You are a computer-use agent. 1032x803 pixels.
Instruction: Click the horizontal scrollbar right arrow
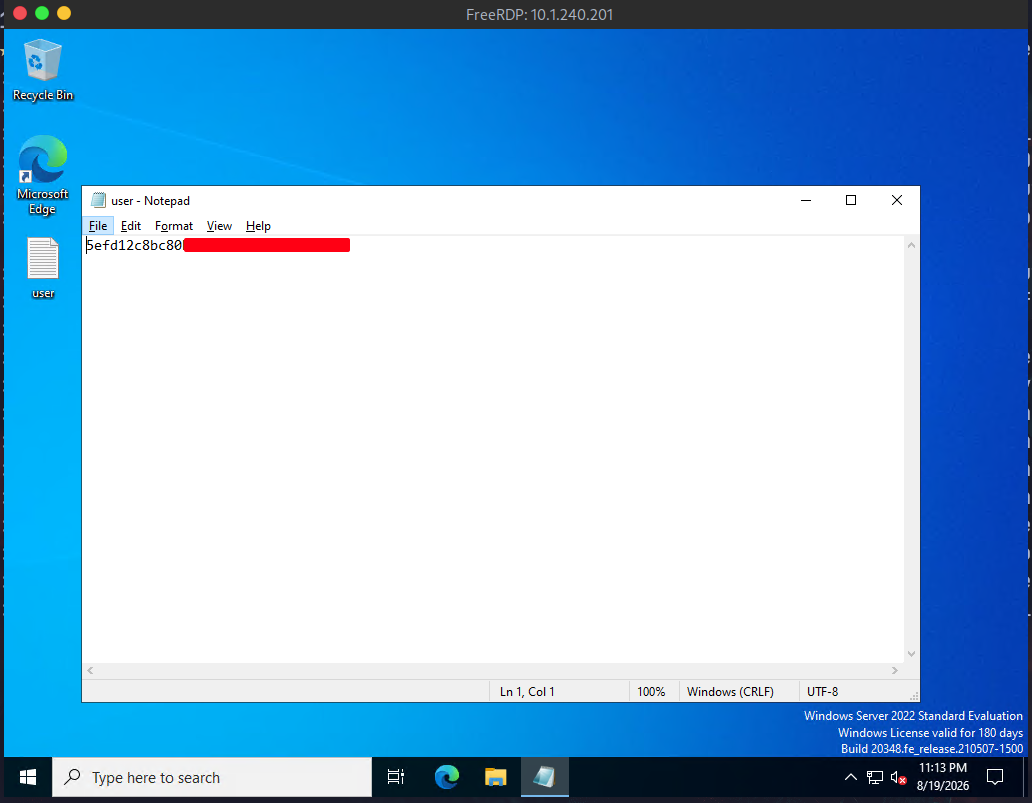[x=894, y=670]
